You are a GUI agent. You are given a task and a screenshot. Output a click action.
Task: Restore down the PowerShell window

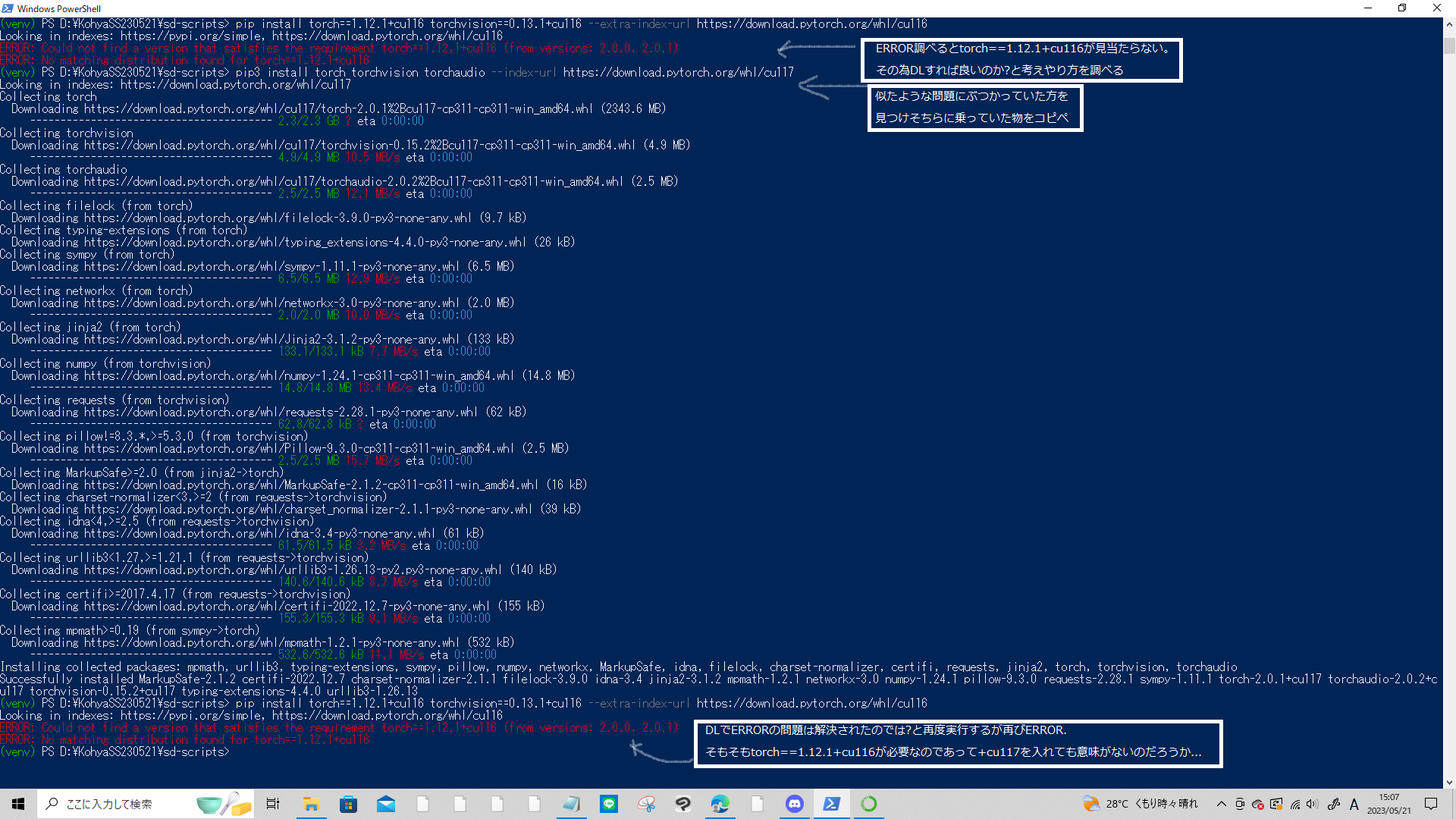tap(1402, 8)
